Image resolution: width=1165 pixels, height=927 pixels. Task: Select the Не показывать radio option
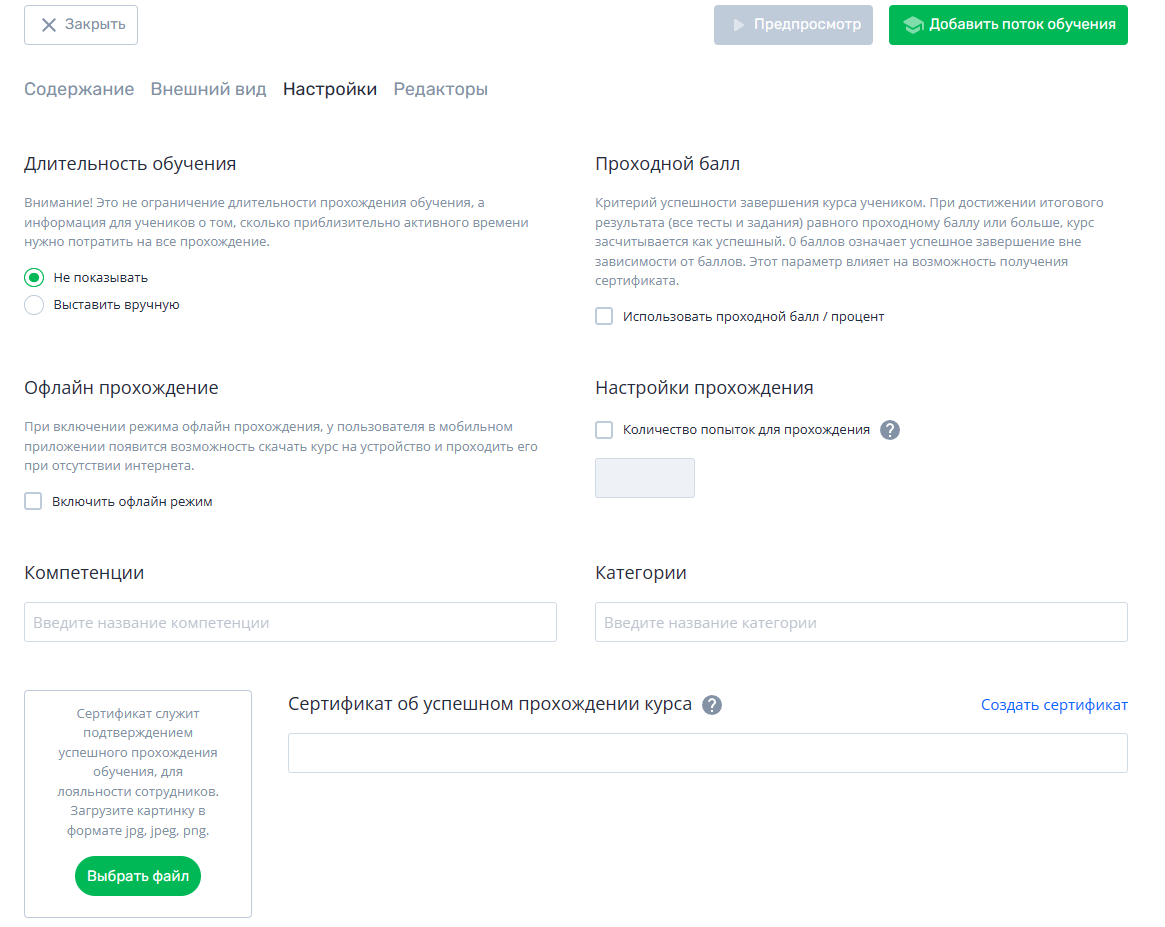tap(34, 278)
